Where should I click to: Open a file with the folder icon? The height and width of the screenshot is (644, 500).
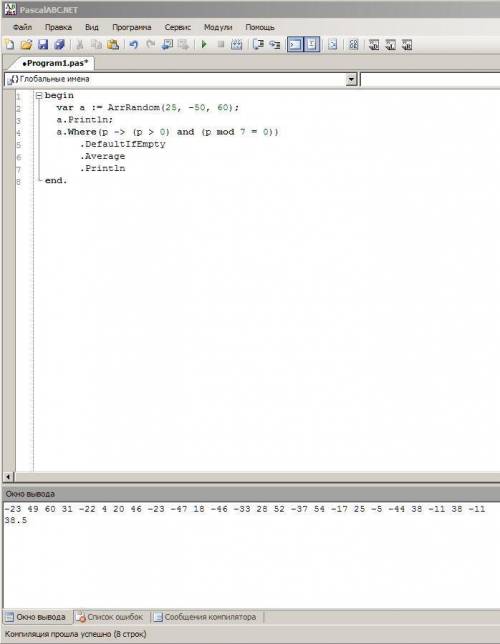tap(26, 44)
